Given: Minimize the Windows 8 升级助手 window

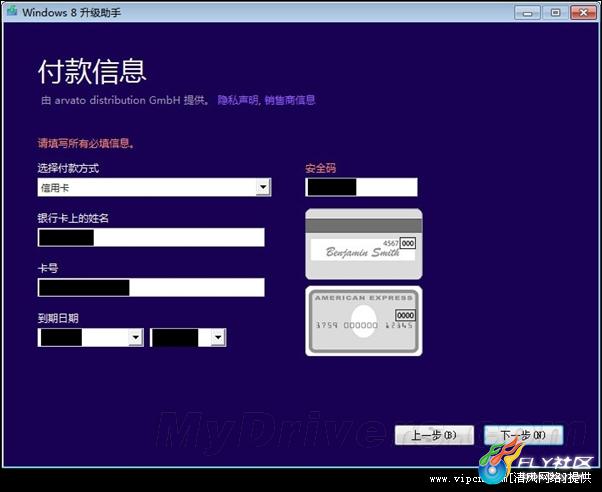Looking at the screenshot, I should tap(527, 13).
